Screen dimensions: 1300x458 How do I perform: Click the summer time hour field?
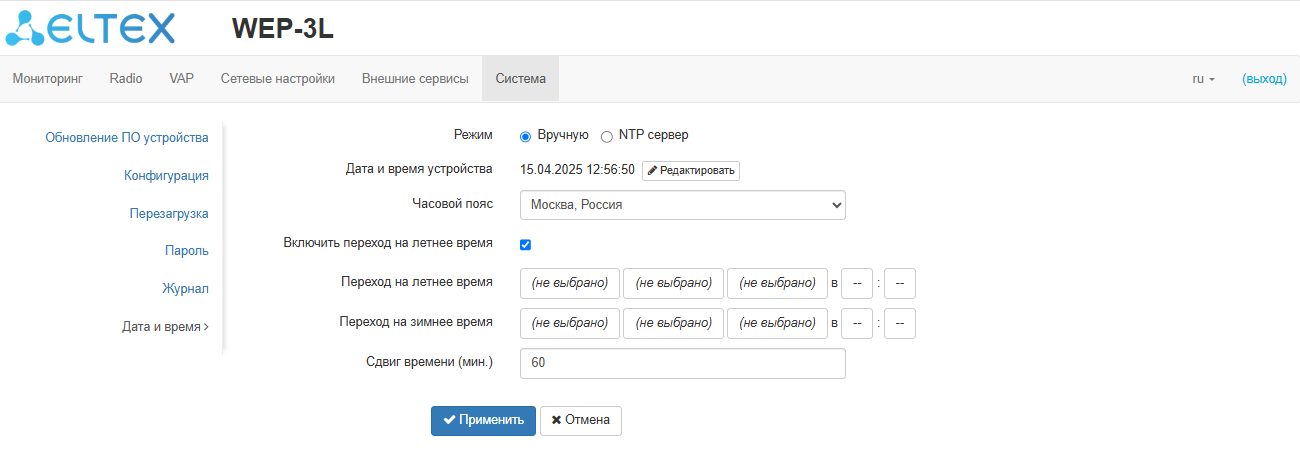click(857, 283)
